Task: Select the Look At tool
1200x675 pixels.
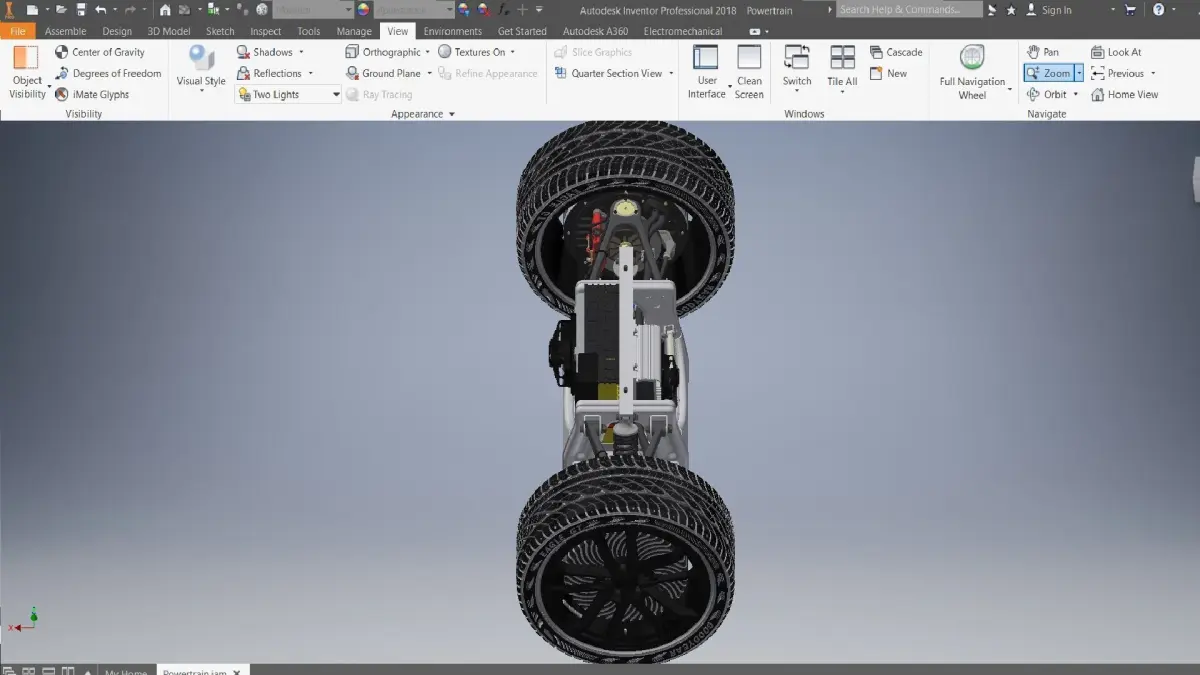Action: point(1116,52)
